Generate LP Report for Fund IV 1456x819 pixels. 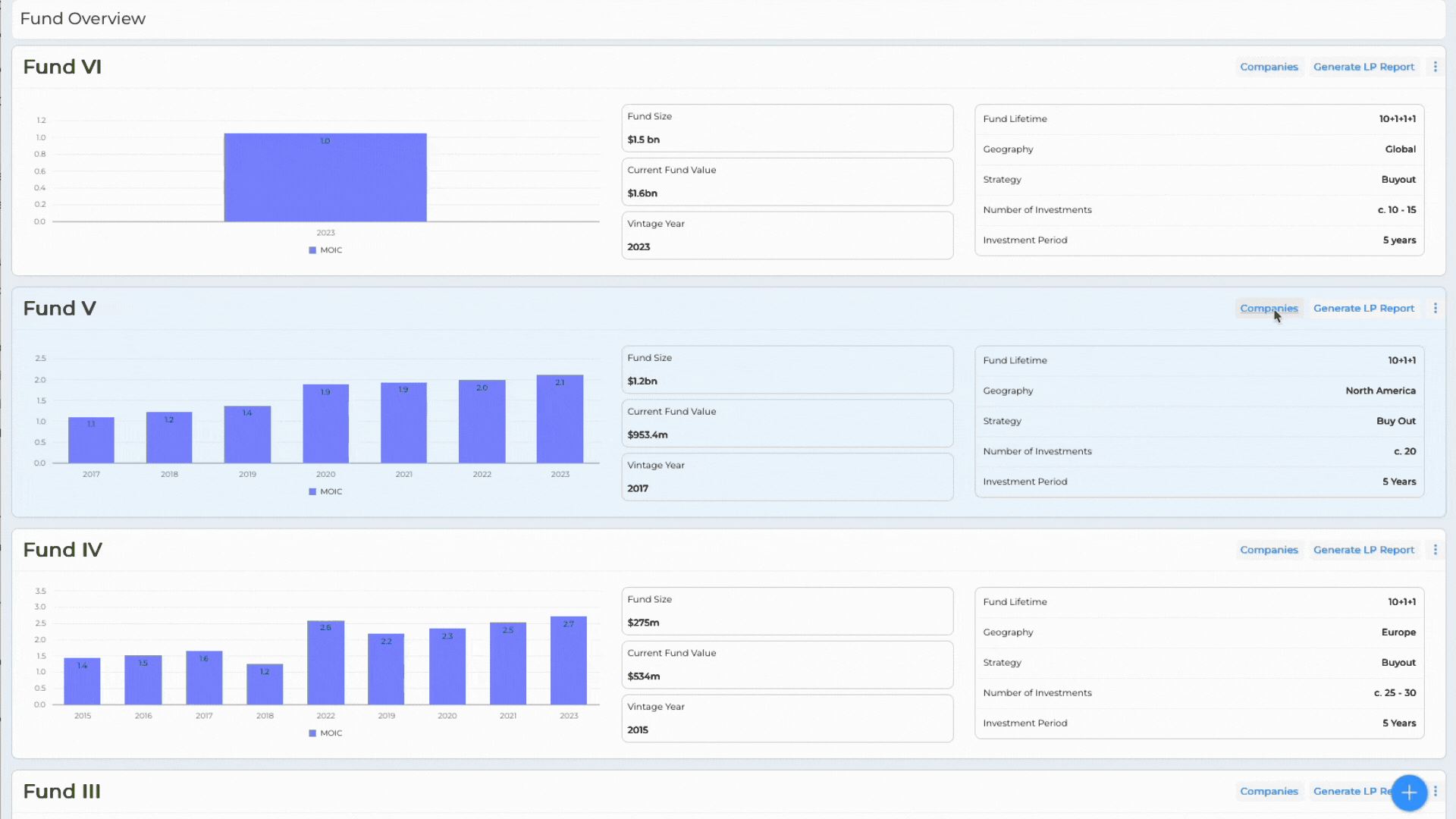[x=1363, y=549]
